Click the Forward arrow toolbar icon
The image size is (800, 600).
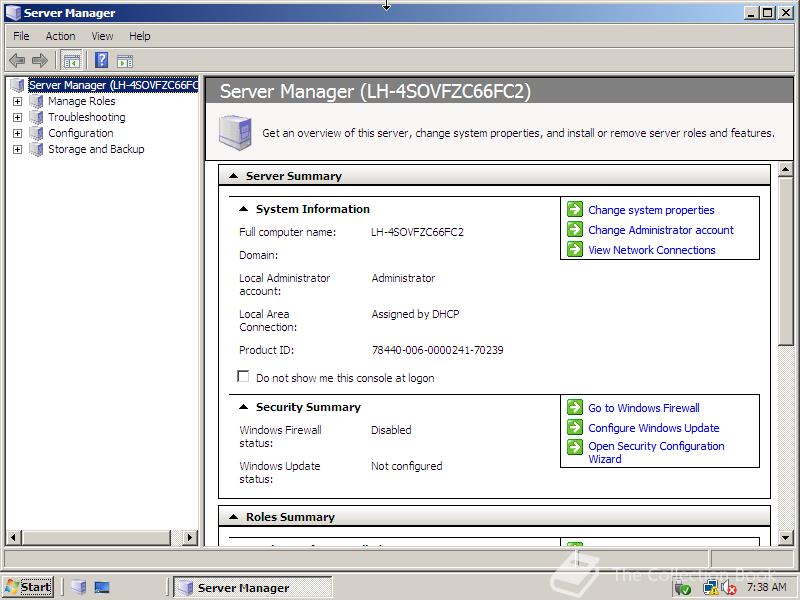click(x=40, y=61)
